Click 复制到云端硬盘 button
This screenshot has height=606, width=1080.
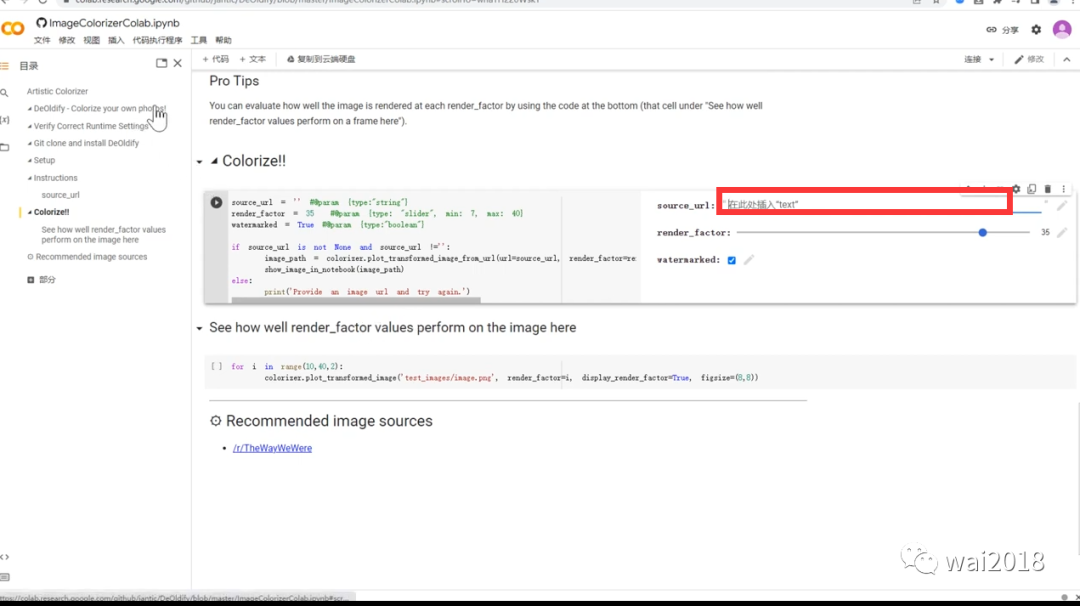coord(321,59)
